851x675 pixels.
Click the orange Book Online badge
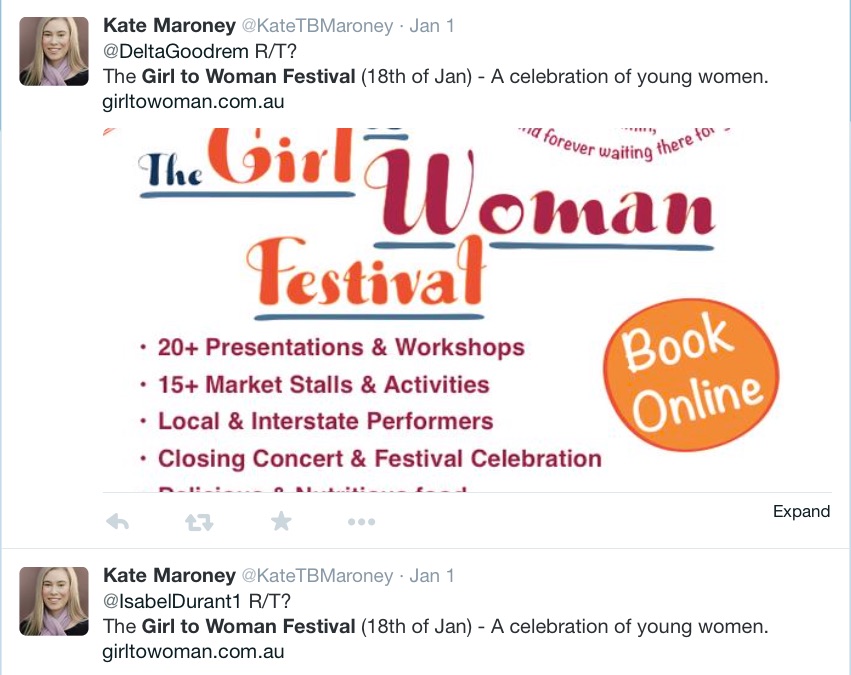(690, 370)
